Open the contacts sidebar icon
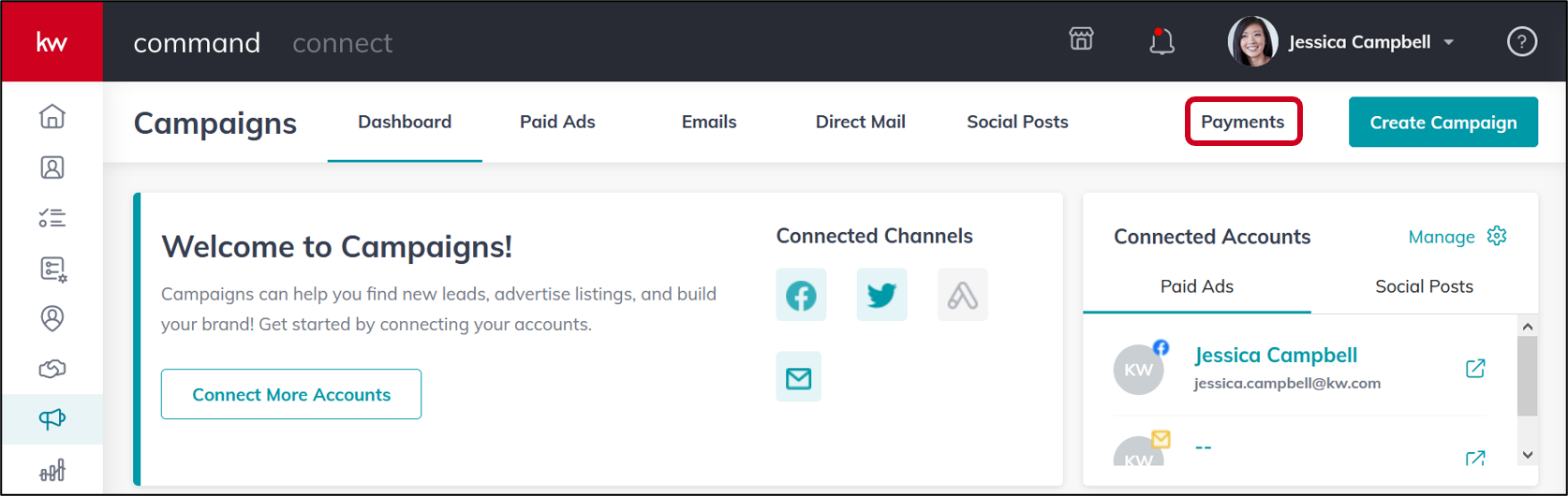Viewport: 1568px width, 496px height. pos(52,168)
